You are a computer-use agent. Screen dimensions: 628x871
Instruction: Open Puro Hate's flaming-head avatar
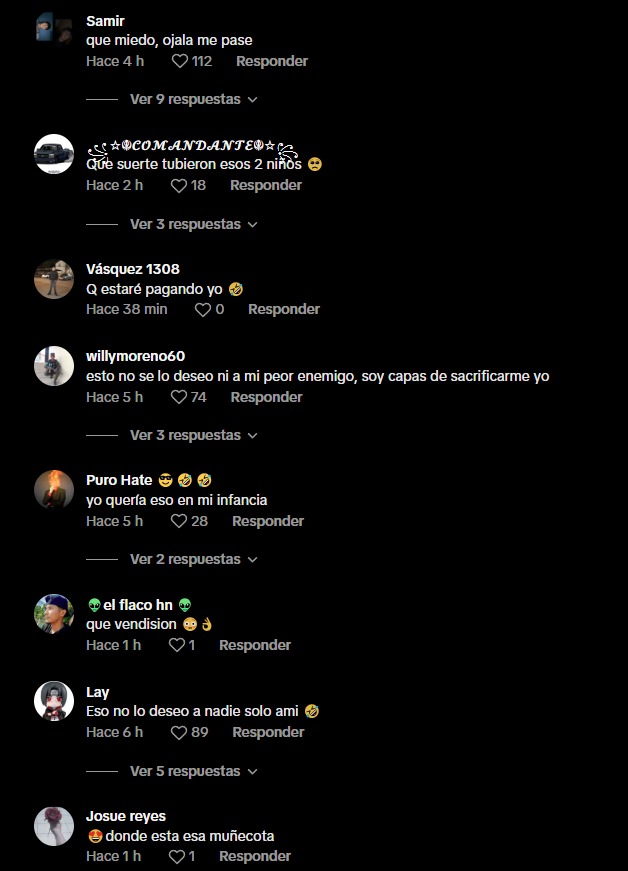point(54,490)
